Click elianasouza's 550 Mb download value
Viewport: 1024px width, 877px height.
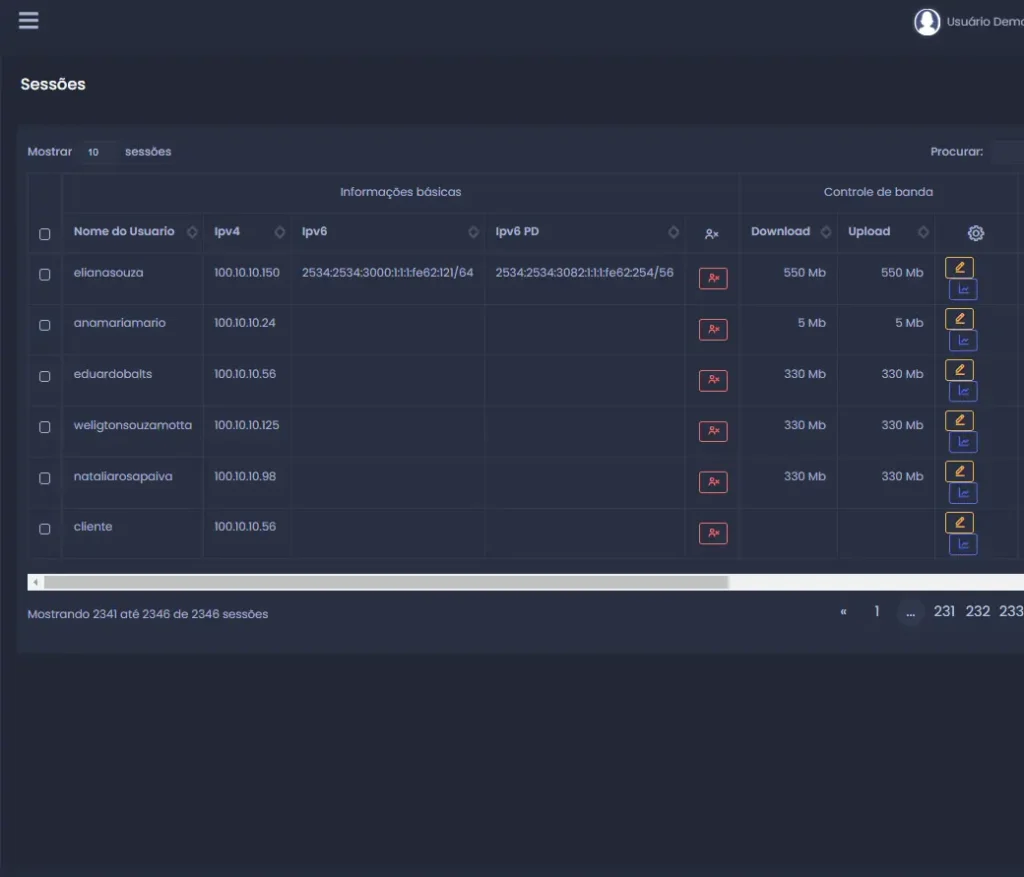pyautogui.click(x=805, y=273)
